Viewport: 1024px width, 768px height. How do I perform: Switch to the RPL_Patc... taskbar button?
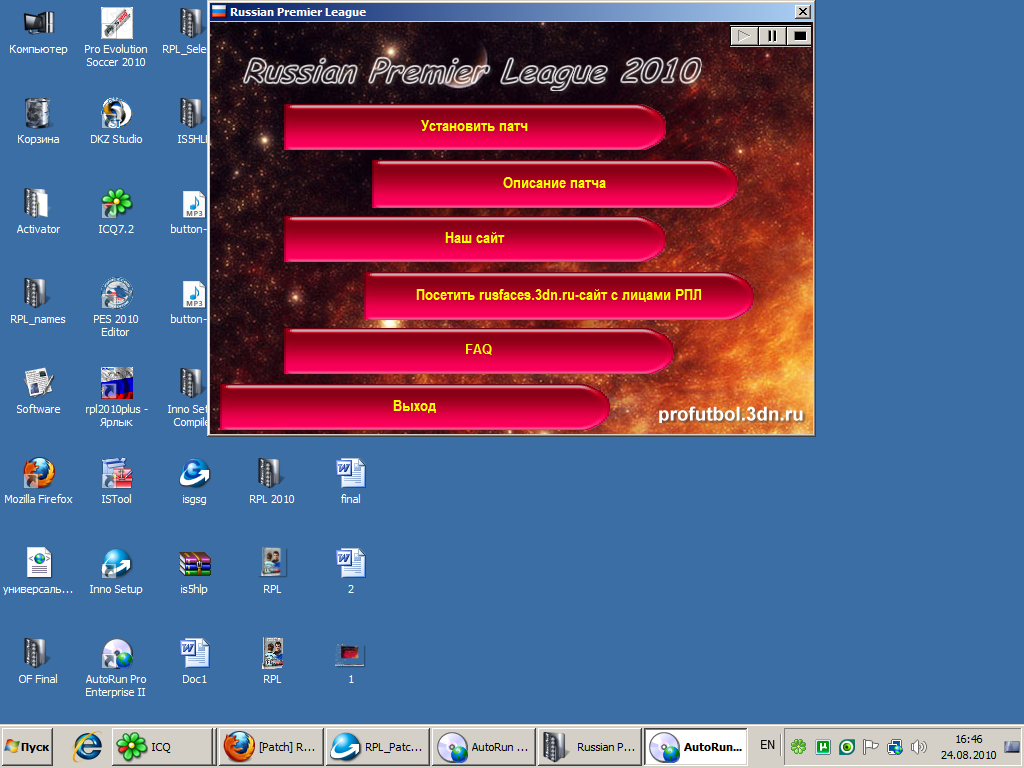point(377,746)
